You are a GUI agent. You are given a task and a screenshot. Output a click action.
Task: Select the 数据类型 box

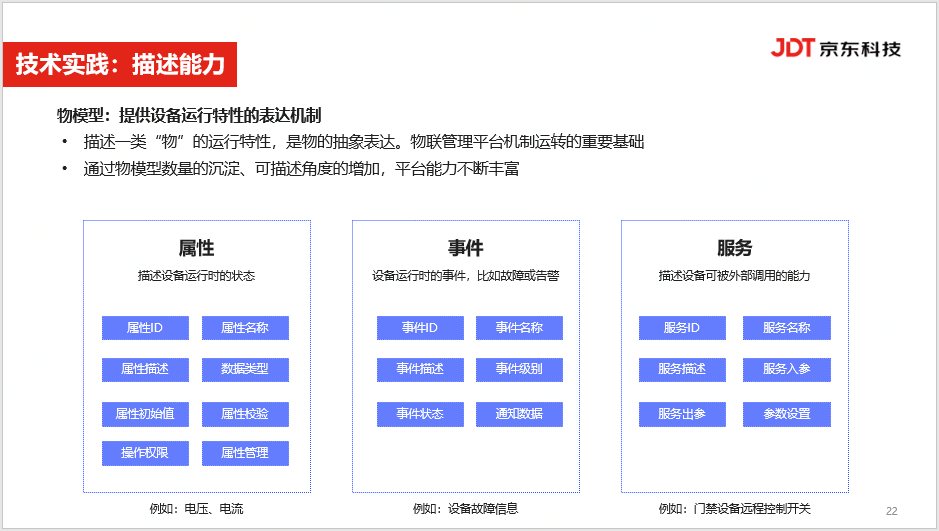point(245,369)
